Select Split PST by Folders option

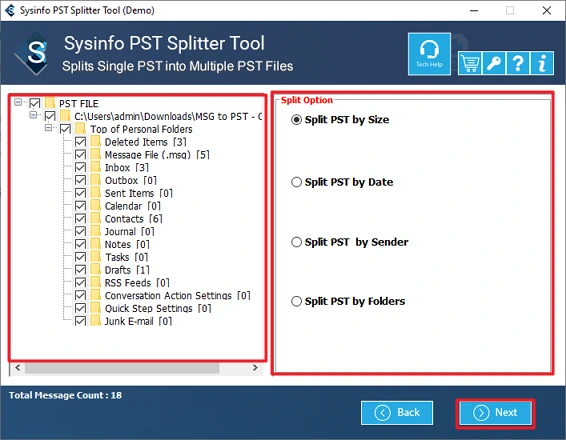pos(296,301)
